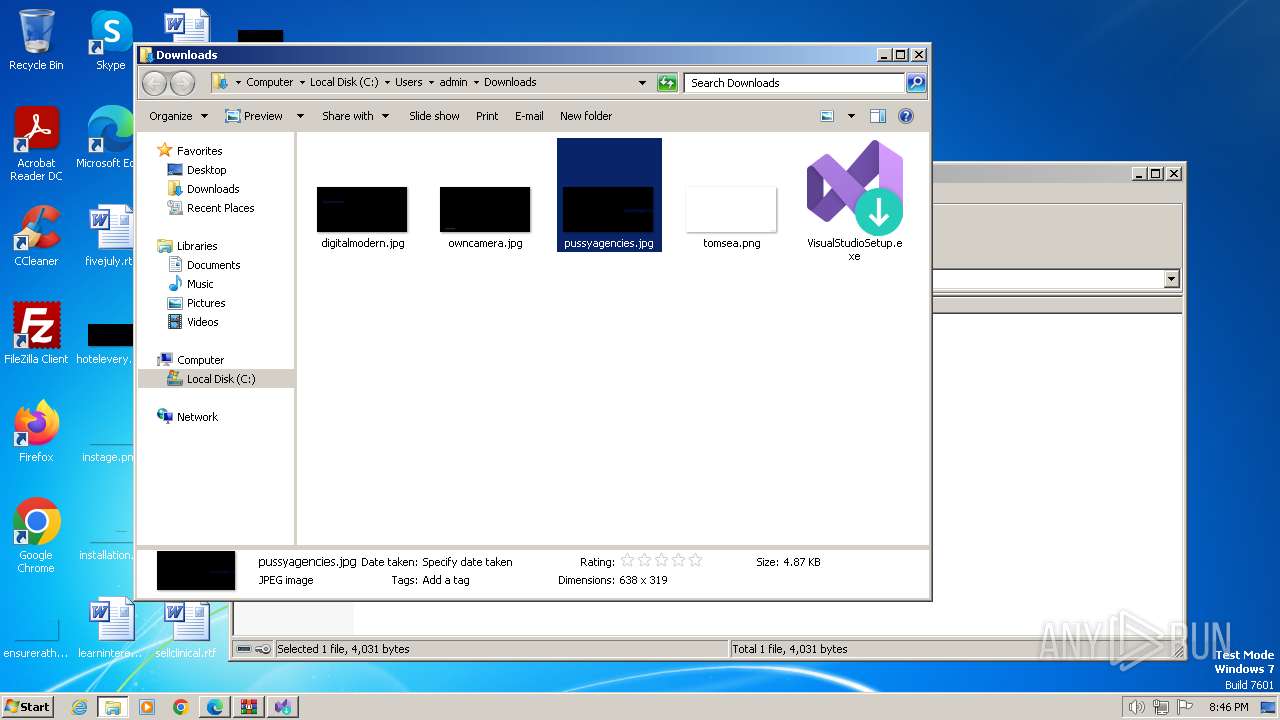Select tomsea.png file
Viewport: 1280px width, 720px height.
pyautogui.click(x=731, y=217)
